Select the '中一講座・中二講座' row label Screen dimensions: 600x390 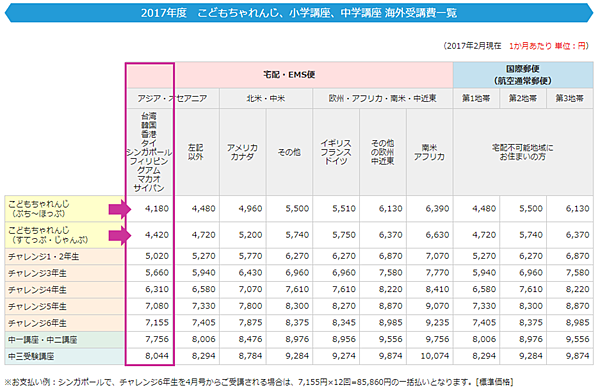(64, 339)
